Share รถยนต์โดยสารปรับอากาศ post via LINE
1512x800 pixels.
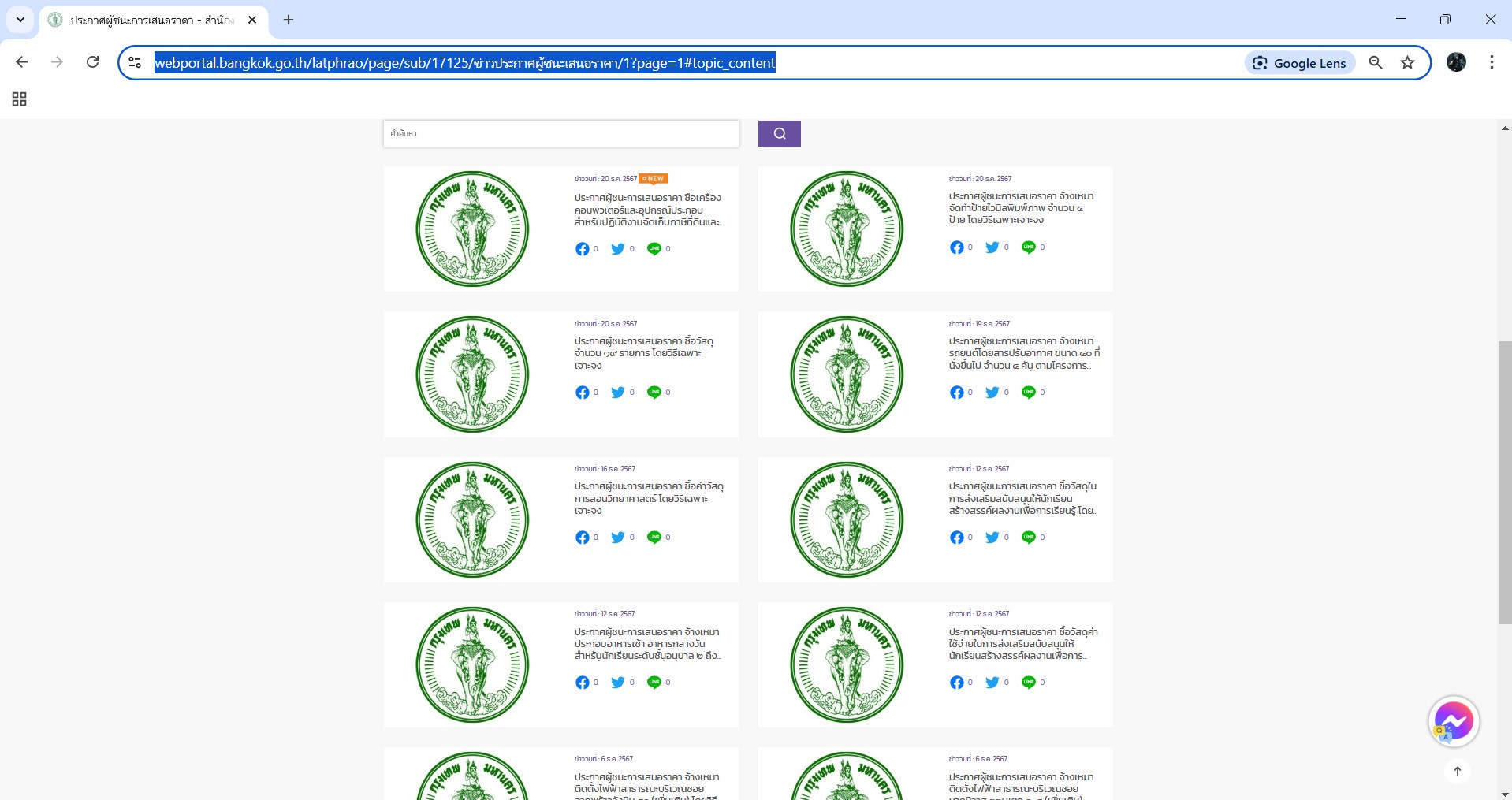(1029, 393)
